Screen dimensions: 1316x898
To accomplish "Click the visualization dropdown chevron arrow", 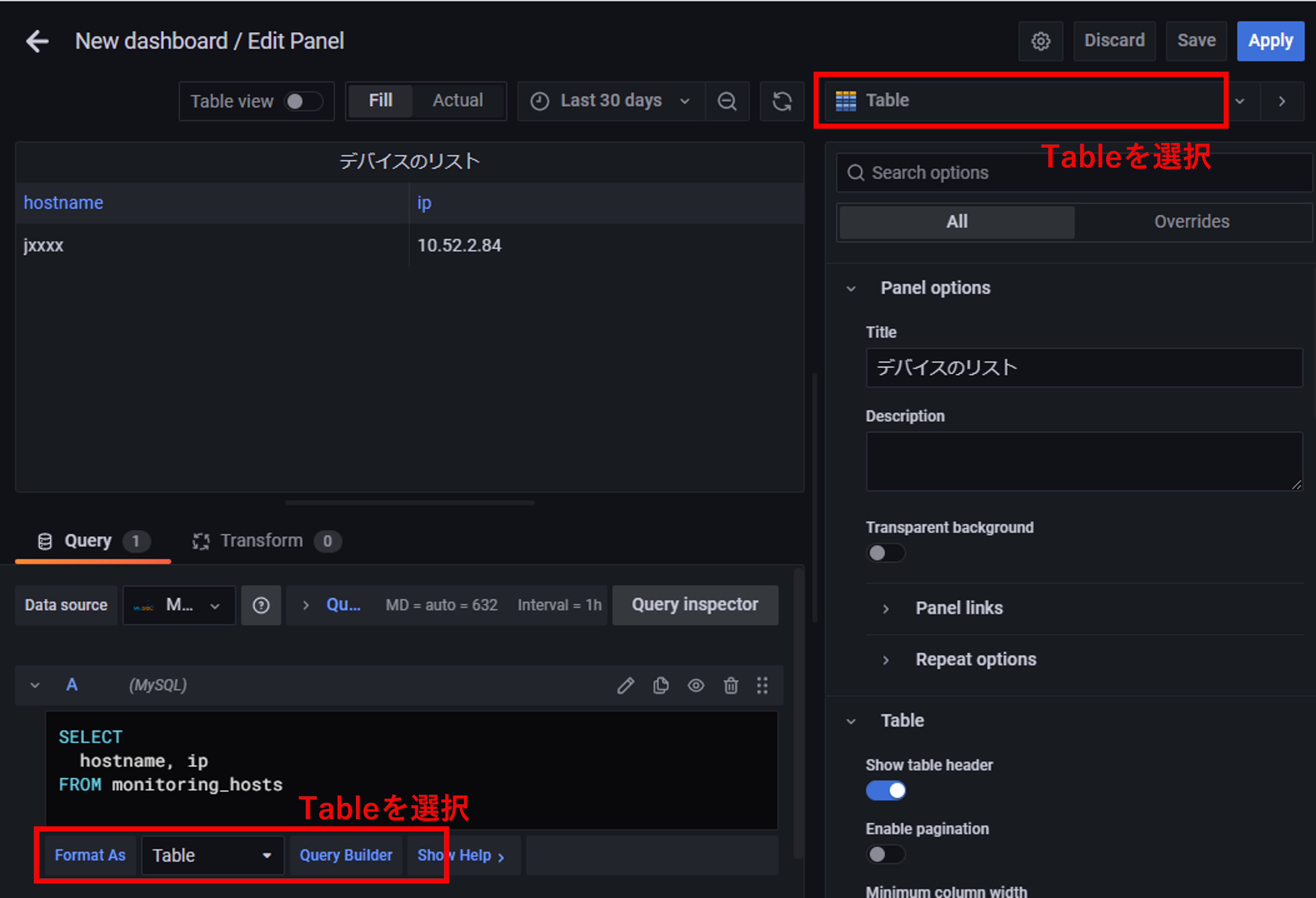I will click(1240, 101).
